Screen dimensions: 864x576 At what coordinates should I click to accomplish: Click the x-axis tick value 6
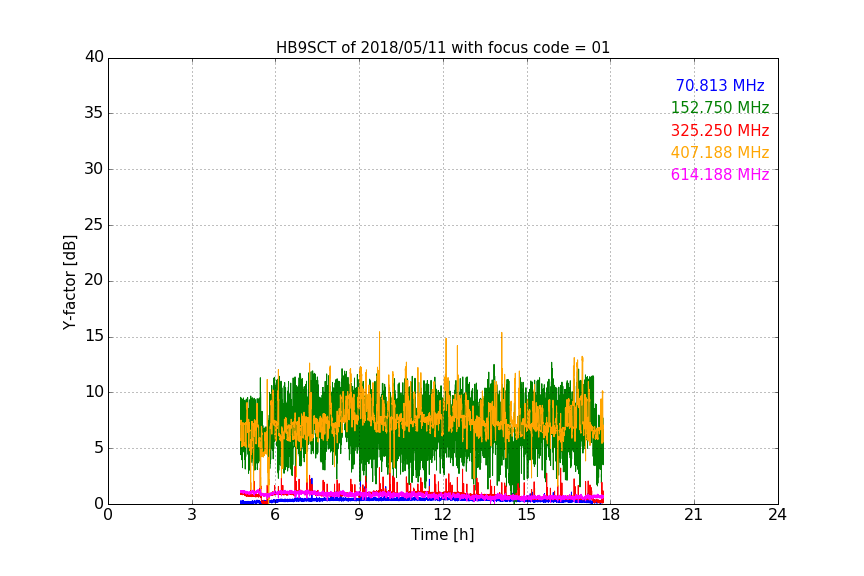(x=275, y=515)
